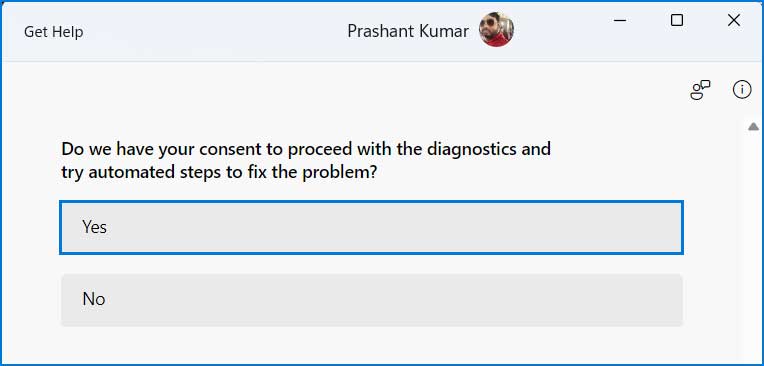This screenshot has width=764, height=366.
Task: Click the blank area below the No option
Action: [x=372, y=345]
